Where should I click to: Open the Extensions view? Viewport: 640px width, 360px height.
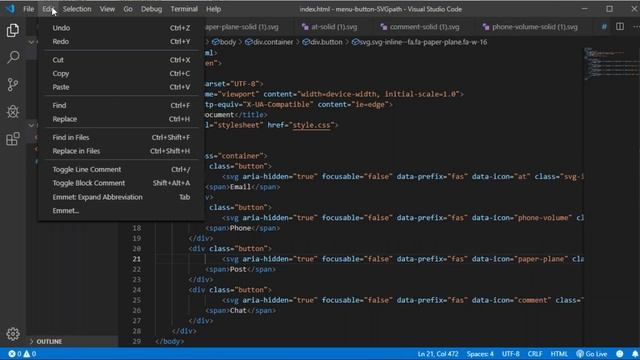(13, 139)
